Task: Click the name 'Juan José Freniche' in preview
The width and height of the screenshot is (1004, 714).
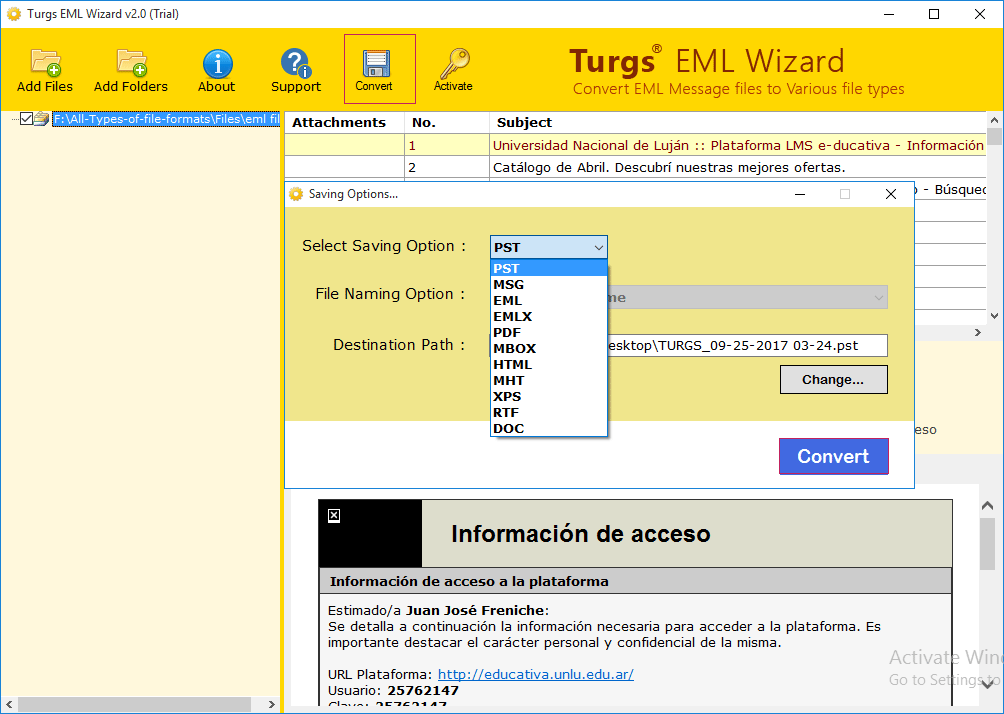Action: tap(475, 610)
